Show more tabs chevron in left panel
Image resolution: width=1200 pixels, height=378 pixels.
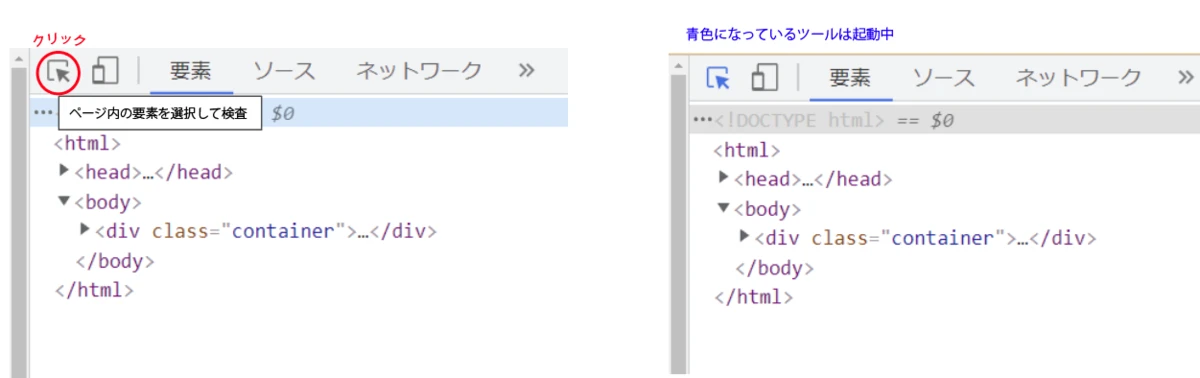[x=526, y=71]
